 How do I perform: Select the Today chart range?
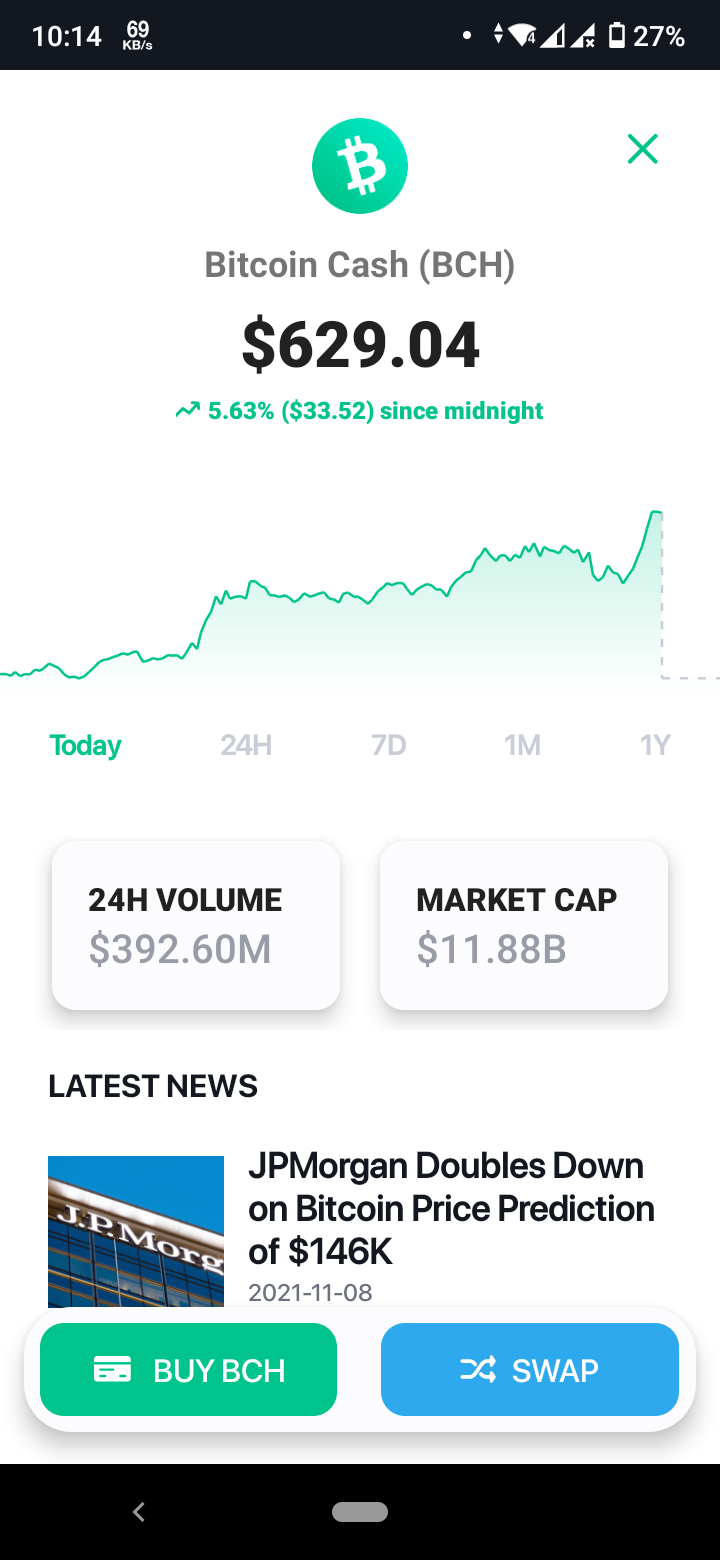(x=86, y=745)
